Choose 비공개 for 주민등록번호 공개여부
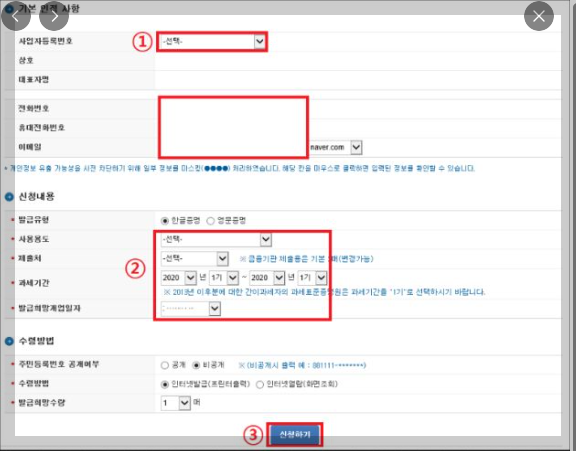Image resolution: width=576 pixels, height=451 pixels. coord(196,365)
